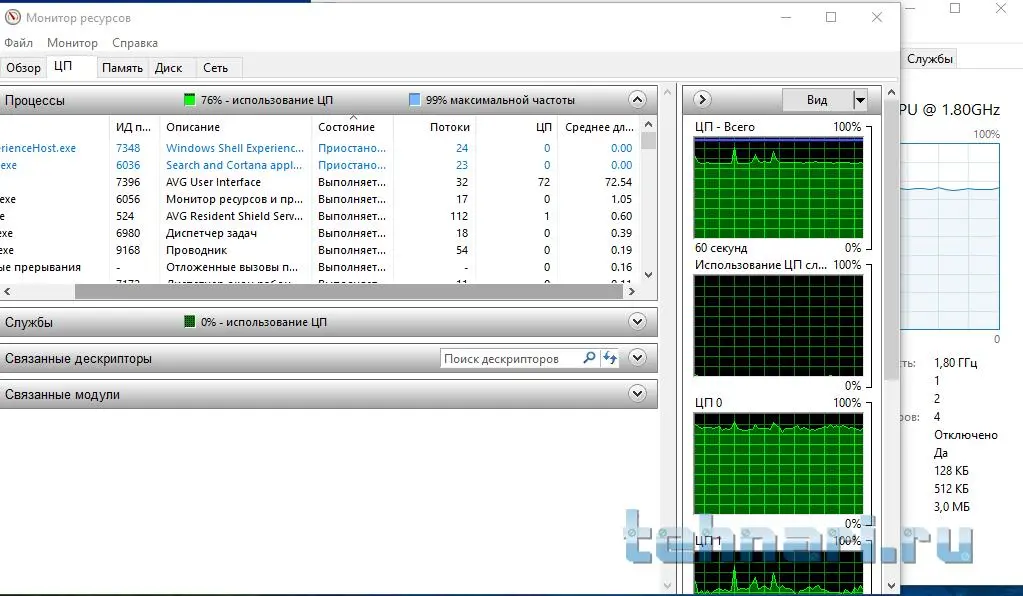Viewport: 1023px width, 596px height.
Task: Click the Службы CPU usage swatch
Action: pos(190,321)
